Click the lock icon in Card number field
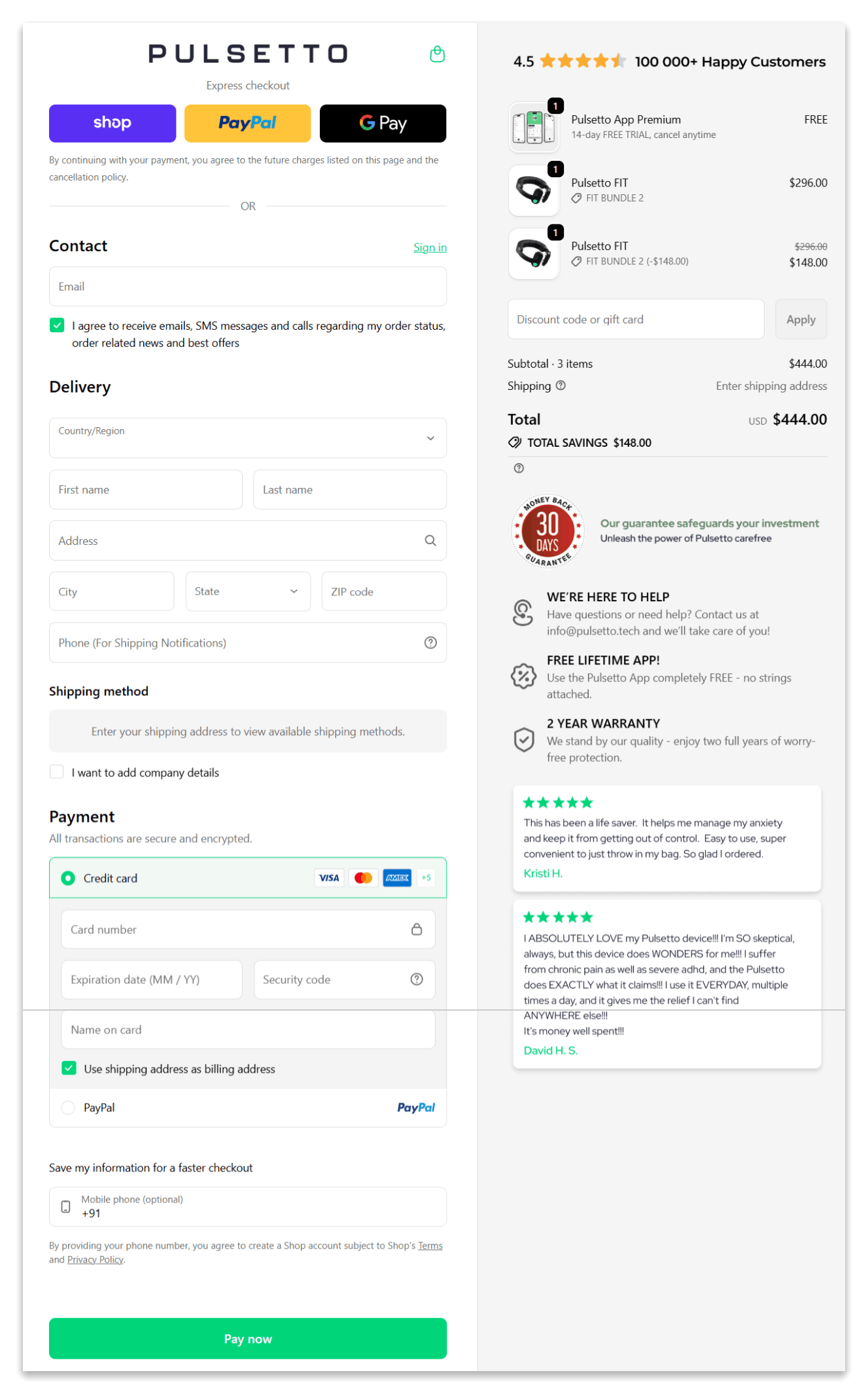868x1394 pixels. click(x=416, y=929)
